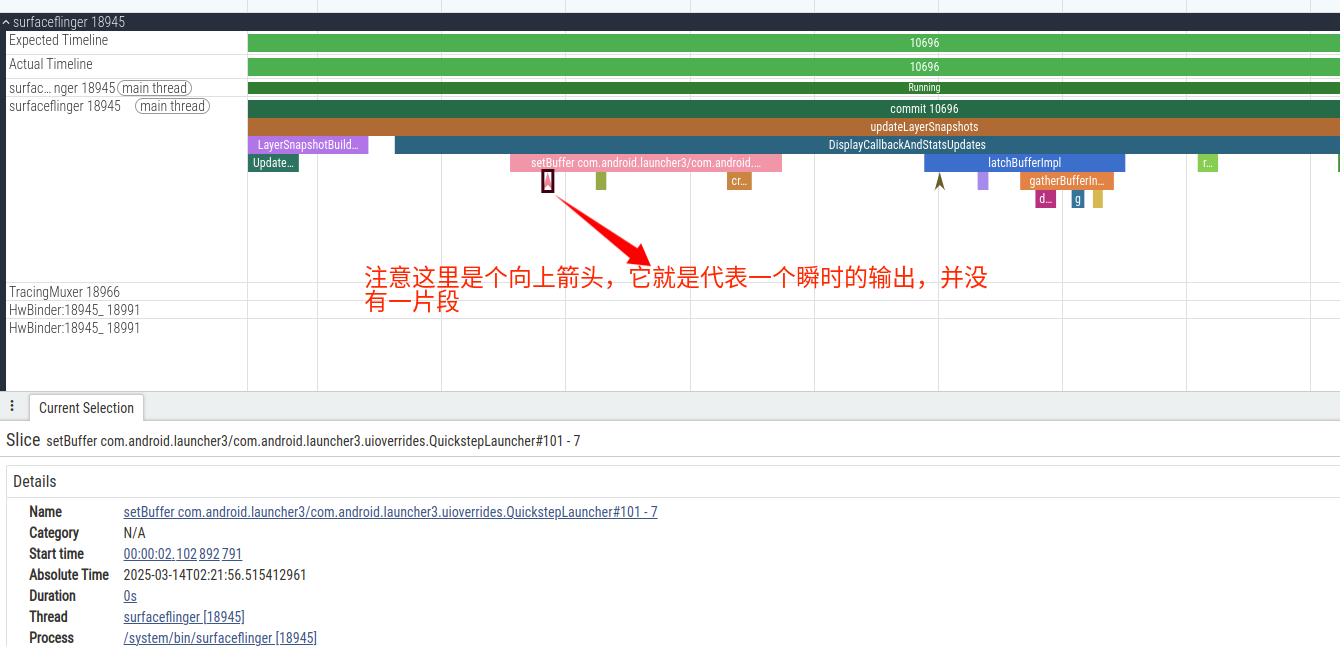The width and height of the screenshot is (1340, 646).
Task: Select the LayerSnapshotBuild slice
Action: [x=308, y=145]
